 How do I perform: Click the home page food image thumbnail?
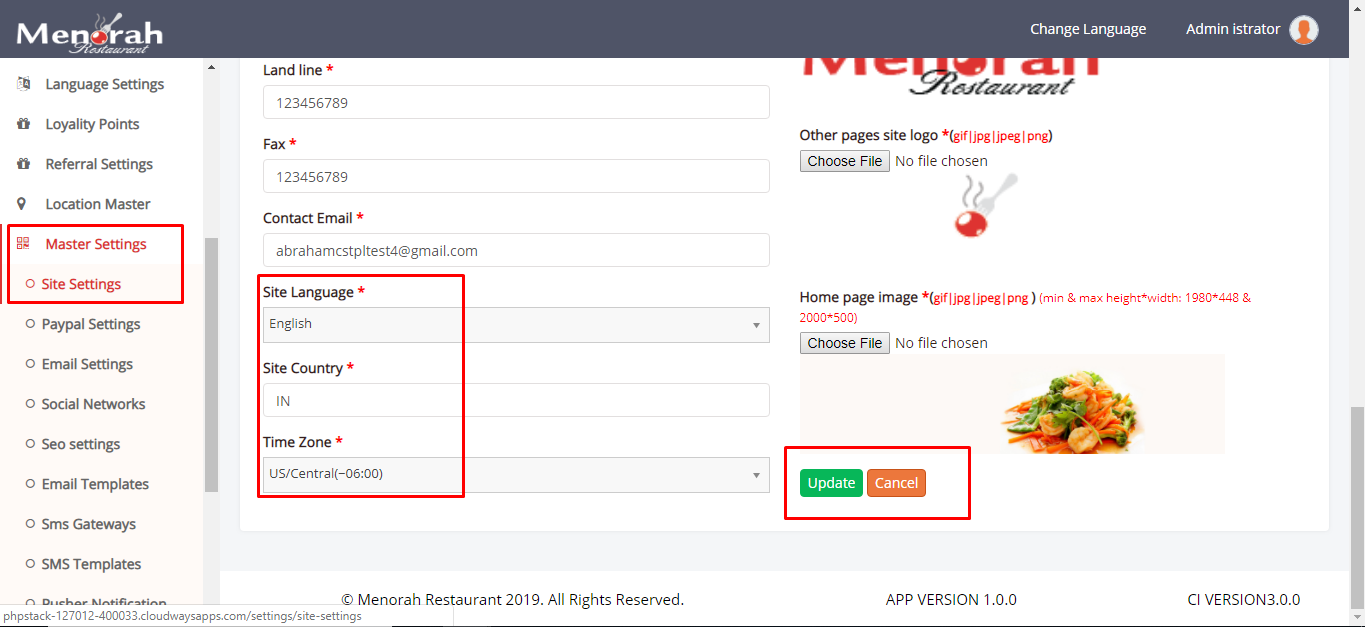[1011, 404]
